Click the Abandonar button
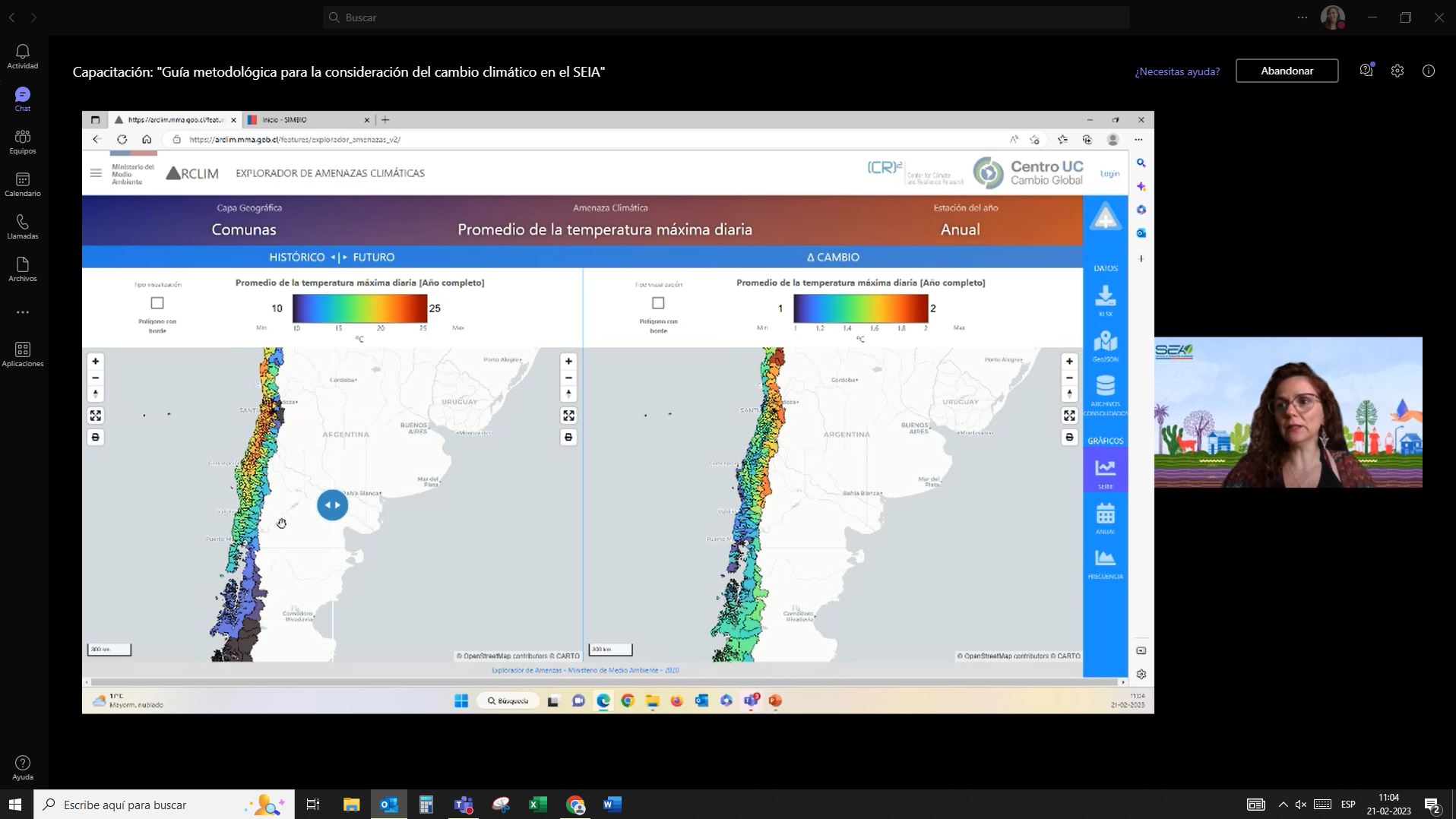The width and height of the screenshot is (1456, 819). pos(1287,71)
